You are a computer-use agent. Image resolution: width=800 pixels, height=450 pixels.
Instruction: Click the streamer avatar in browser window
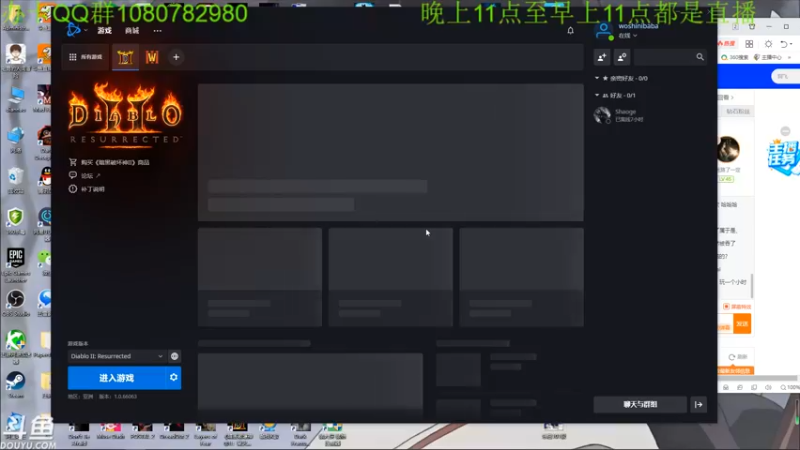click(x=728, y=149)
